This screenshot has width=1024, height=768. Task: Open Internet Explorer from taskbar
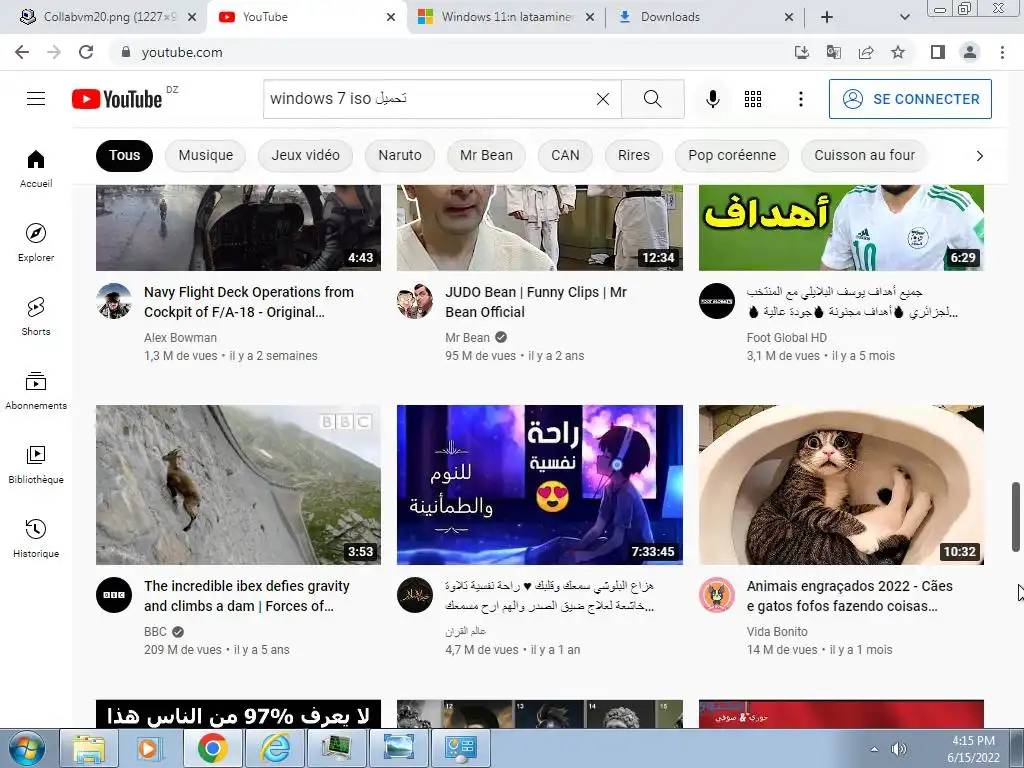coord(275,748)
